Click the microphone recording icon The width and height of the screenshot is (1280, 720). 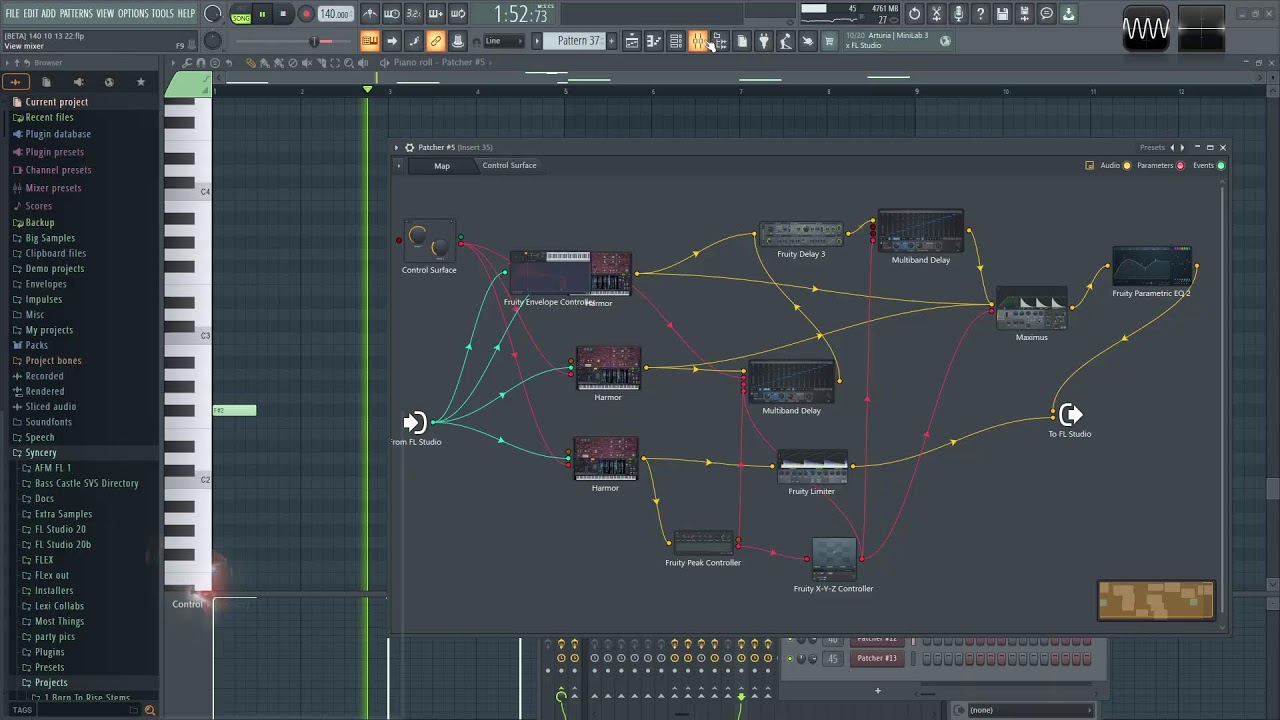click(958, 14)
